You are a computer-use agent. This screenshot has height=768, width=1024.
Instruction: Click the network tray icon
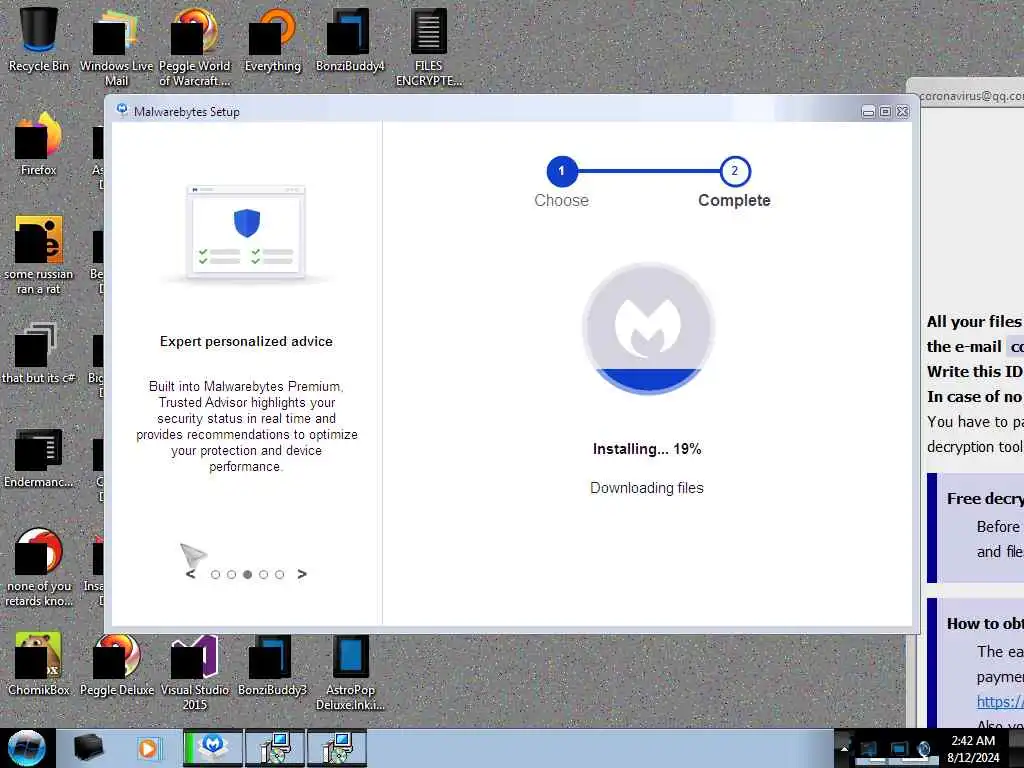pos(899,748)
